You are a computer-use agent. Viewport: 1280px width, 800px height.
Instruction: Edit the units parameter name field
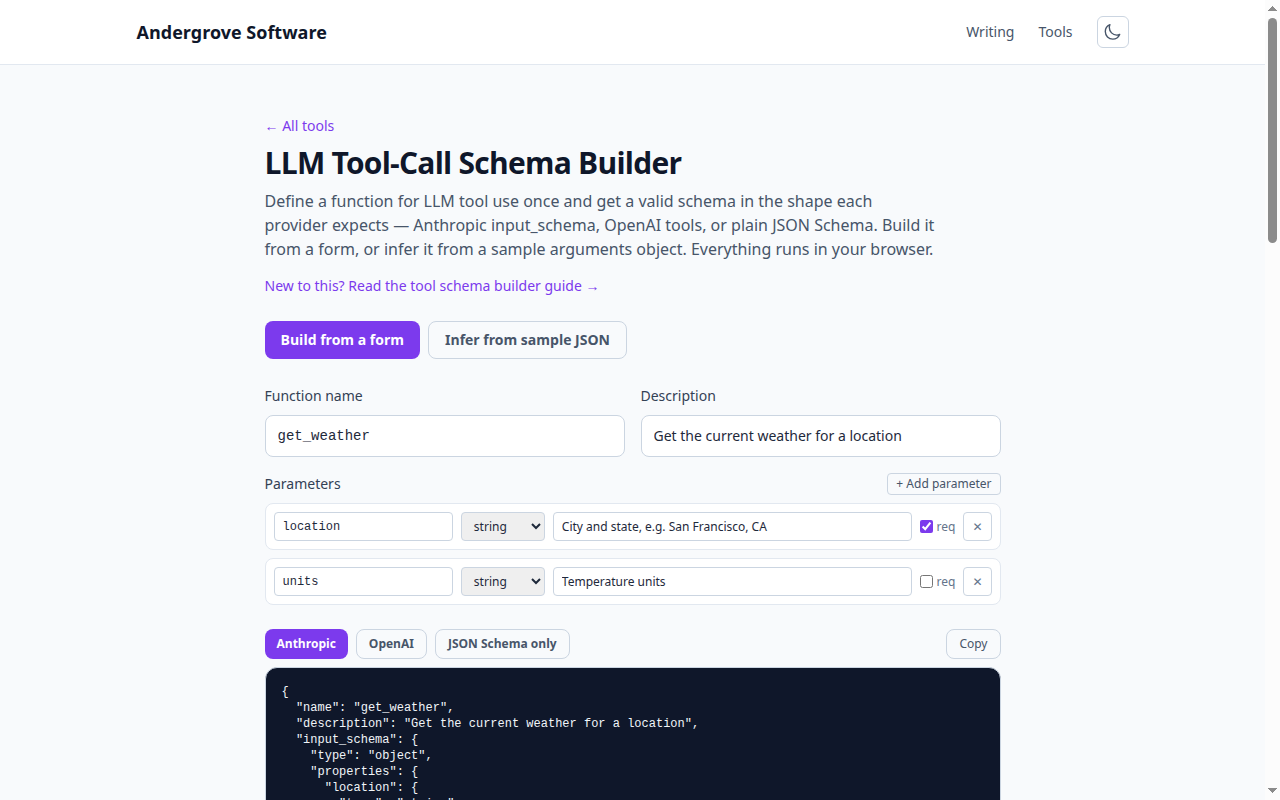pos(363,582)
